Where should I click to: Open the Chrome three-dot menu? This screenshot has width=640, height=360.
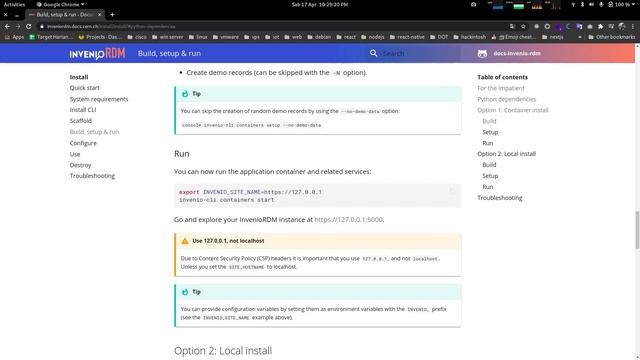[x=633, y=26]
